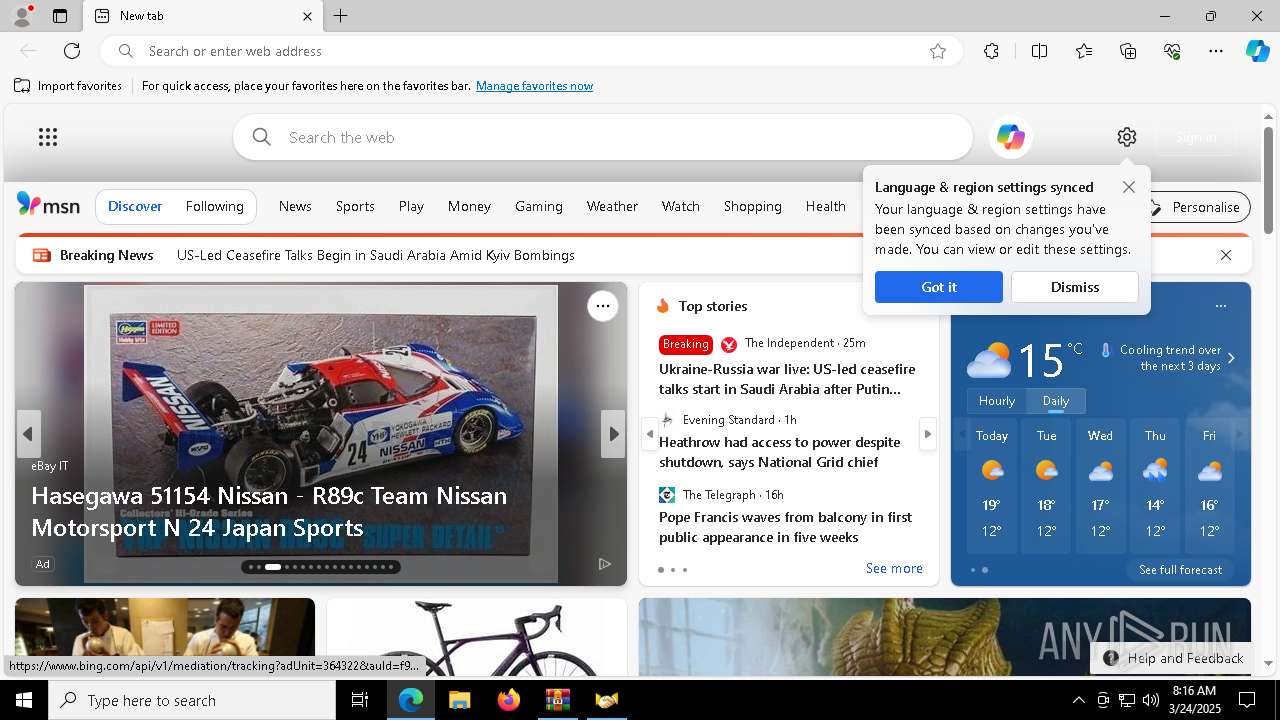Expand the cooling trend weather details
This screenshot has height=720, width=1280.
1231,358
